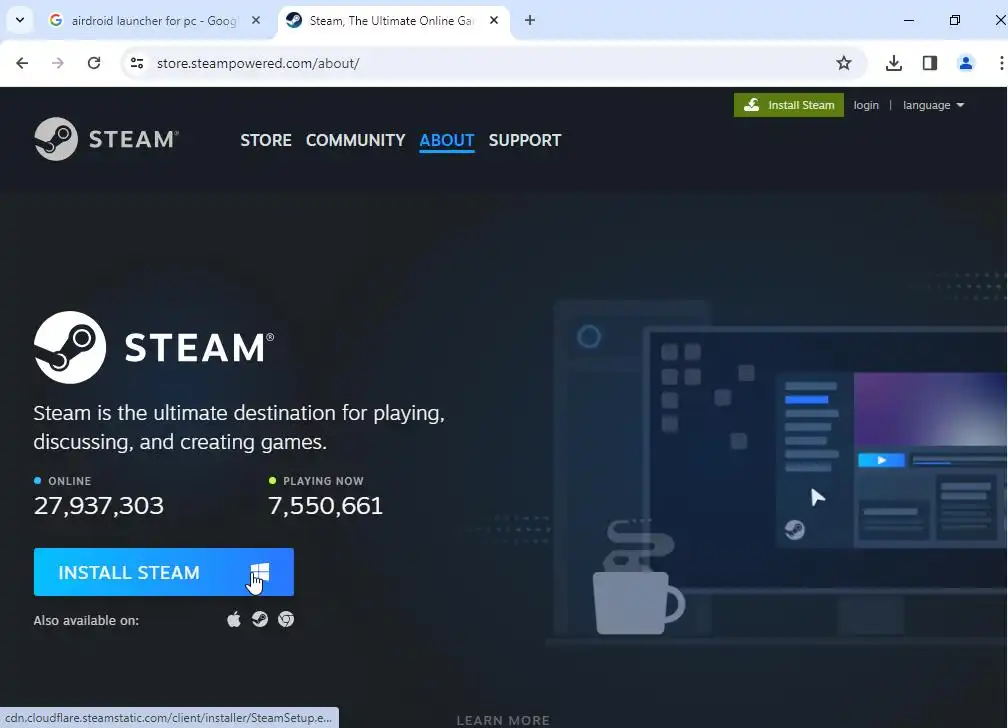Expand the language dropdown
1008x728 pixels.
click(x=933, y=105)
